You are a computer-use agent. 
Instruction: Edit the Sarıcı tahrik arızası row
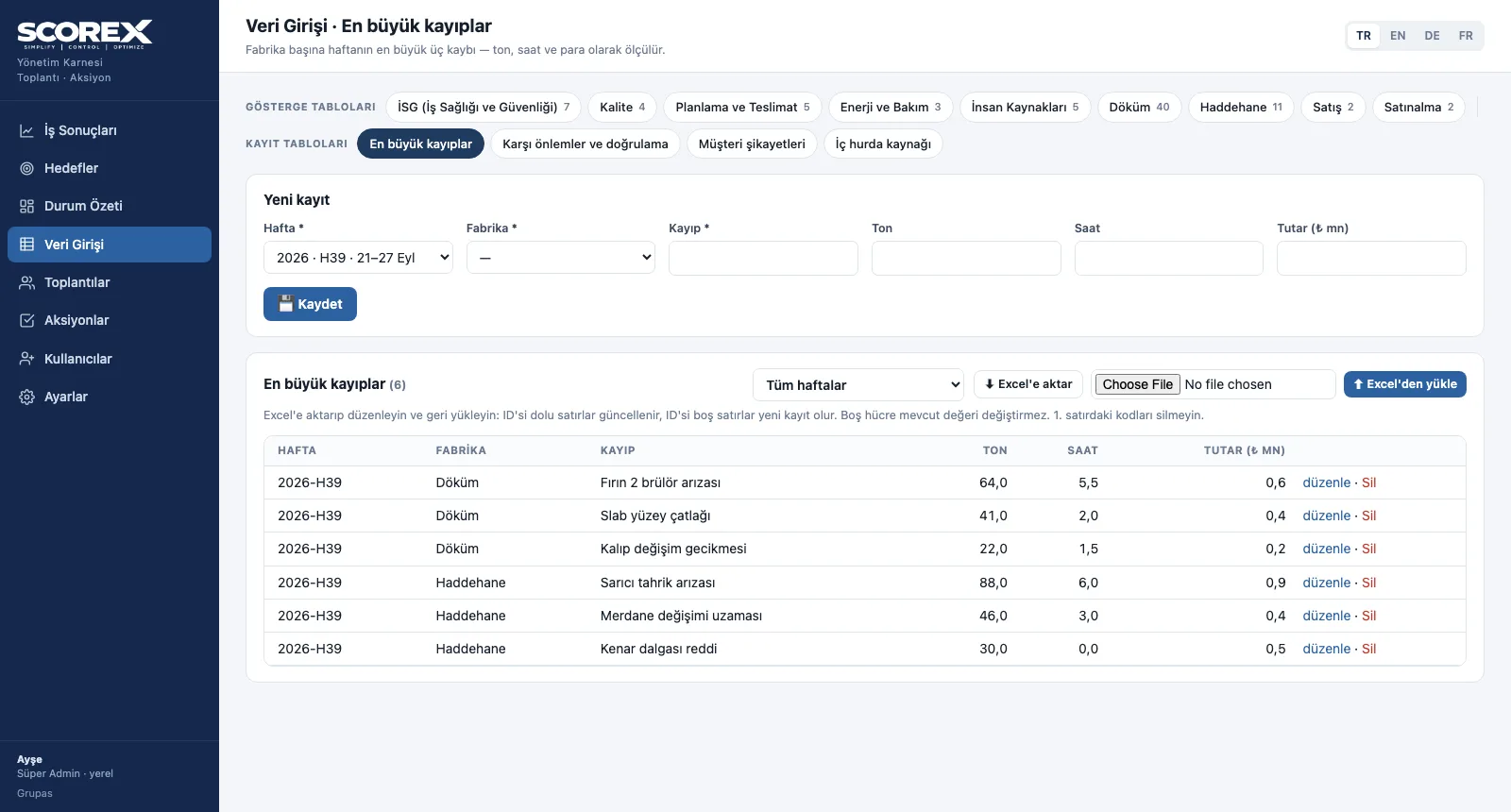[x=1327, y=583]
